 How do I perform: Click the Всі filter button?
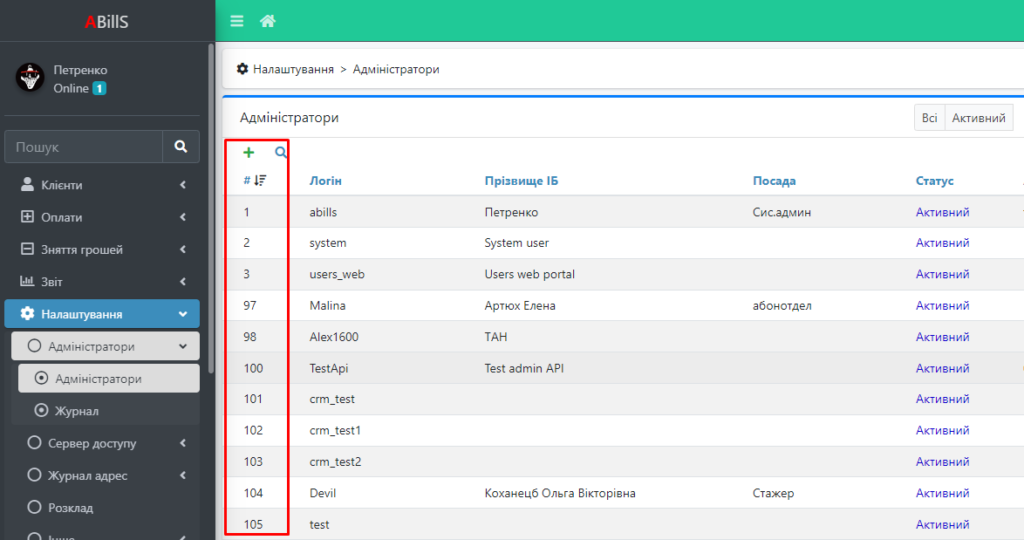(x=929, y=118)
